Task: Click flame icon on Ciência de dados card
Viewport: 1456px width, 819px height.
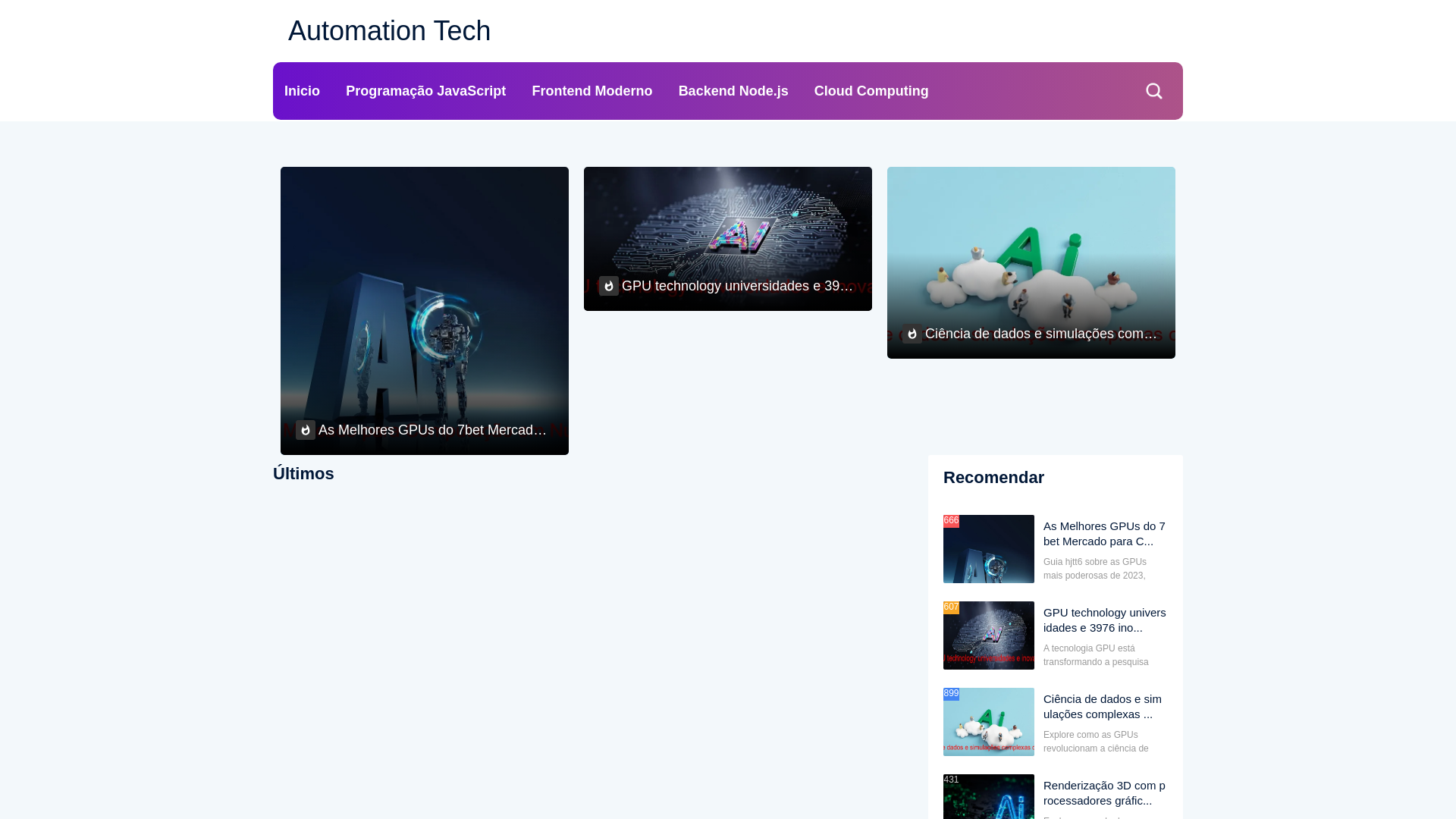Action: (912, 334)
